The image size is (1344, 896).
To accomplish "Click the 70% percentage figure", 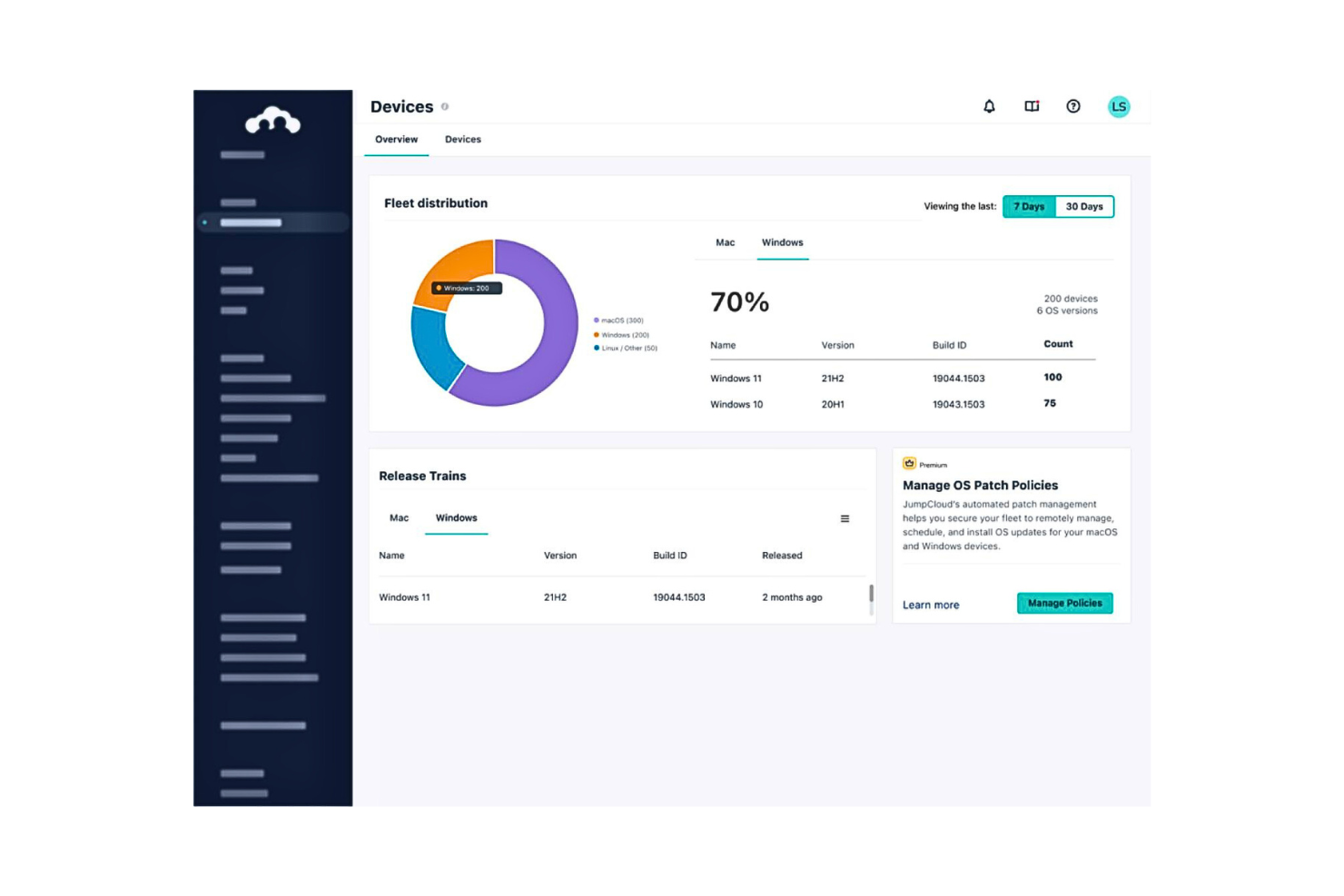I will (739, 302).
